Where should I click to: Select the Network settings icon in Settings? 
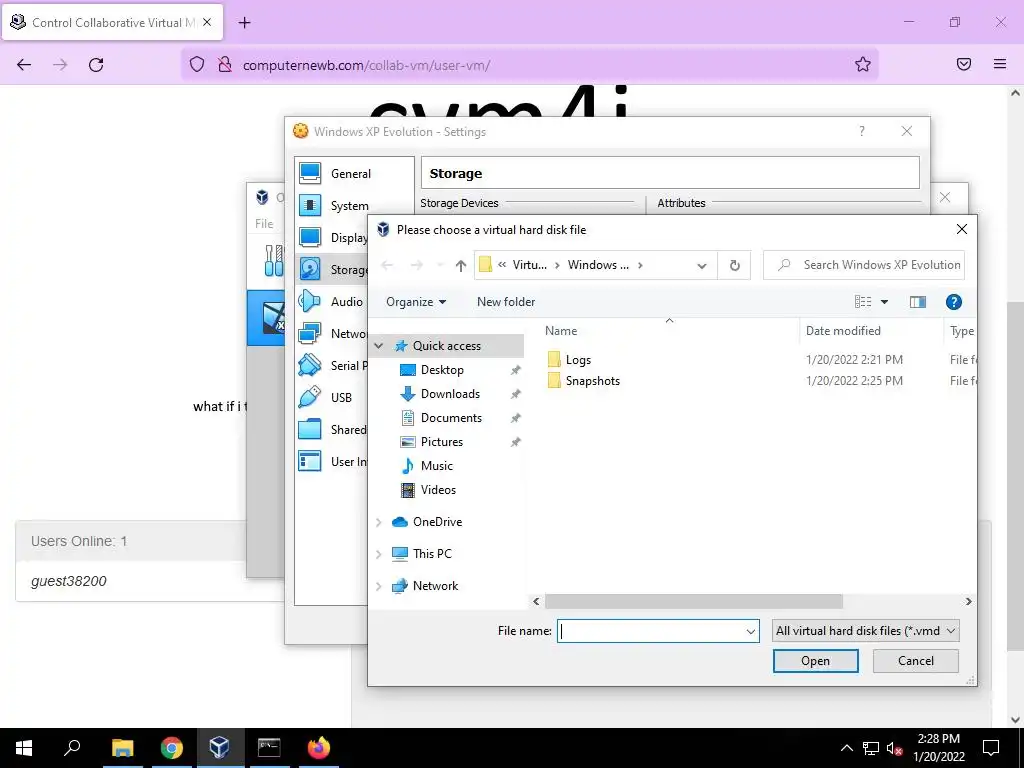(310, 334)
